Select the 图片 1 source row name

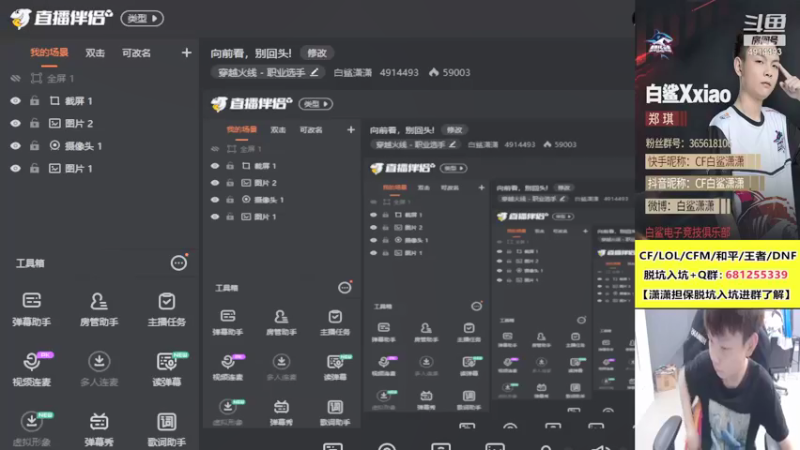coord(79,168)
